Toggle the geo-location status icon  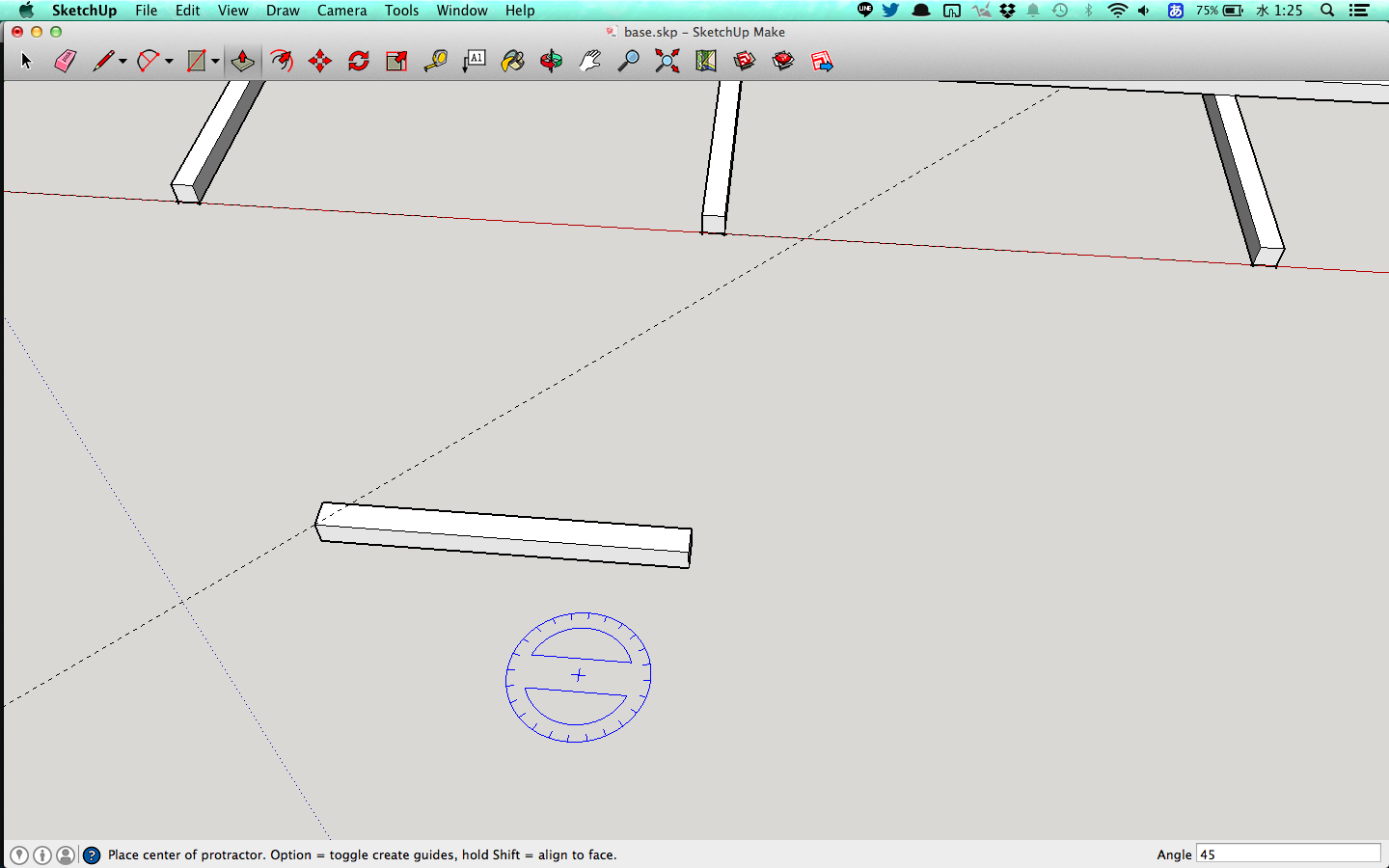click(x=19, y=855)
